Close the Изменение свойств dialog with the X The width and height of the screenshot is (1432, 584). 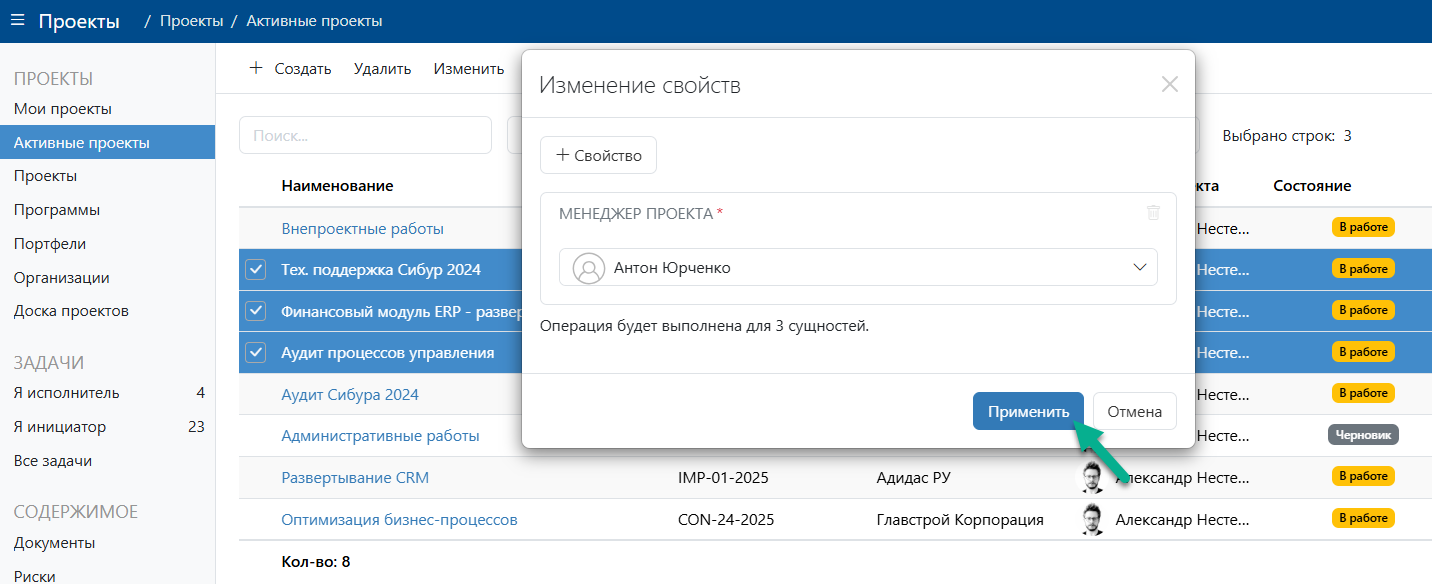[1168, 84]
